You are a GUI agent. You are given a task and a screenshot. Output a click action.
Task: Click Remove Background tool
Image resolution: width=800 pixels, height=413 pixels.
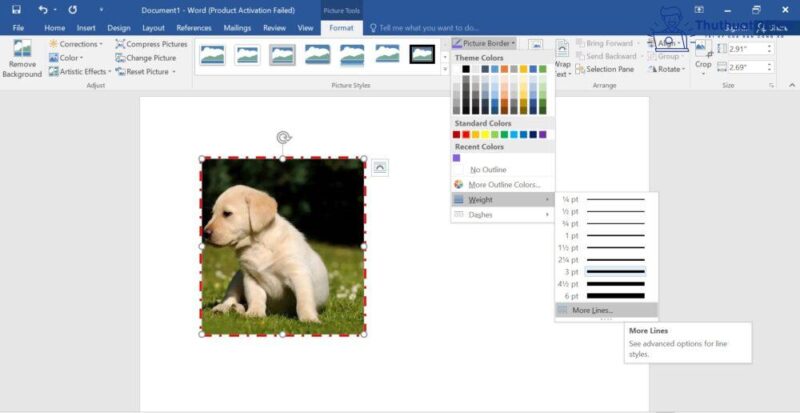(22, 58)
